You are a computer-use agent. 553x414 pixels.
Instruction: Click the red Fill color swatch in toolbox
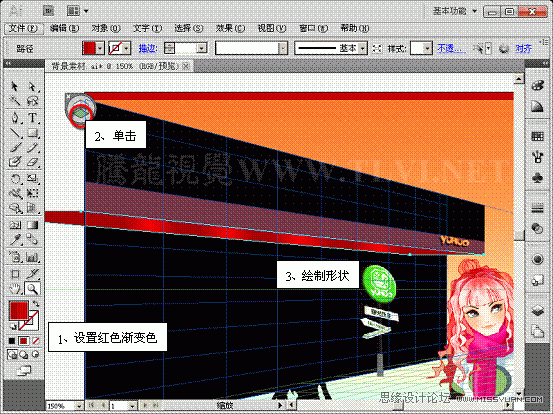pos(18,310)
